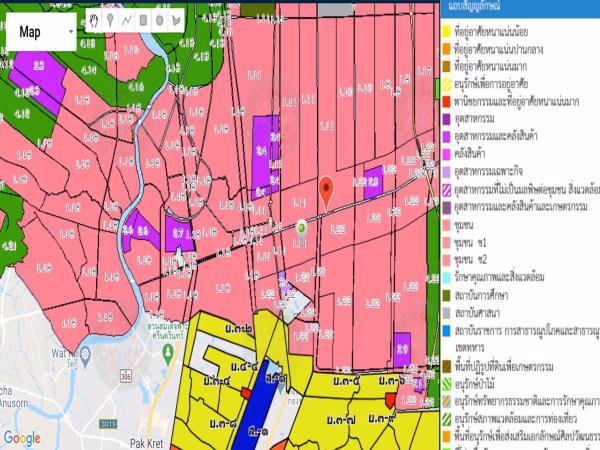Image resolution: width=600 pixels, height=450 pixels.
Task: Click legend entry พาณิชยกรรมและที่อยู่อาศัยหนาแน่นมาก
Action: (517, 101)
